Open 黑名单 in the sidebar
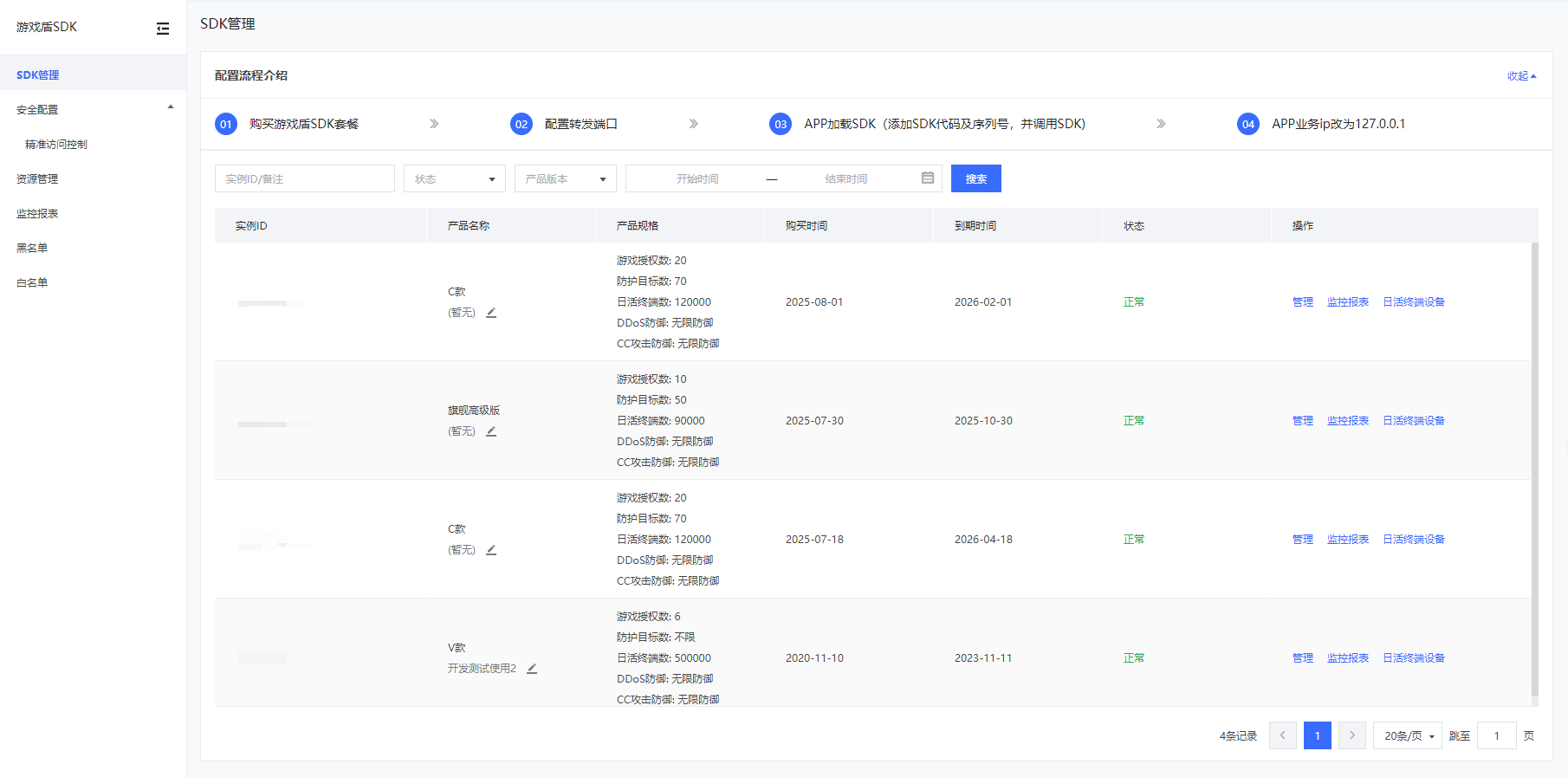 32,249
